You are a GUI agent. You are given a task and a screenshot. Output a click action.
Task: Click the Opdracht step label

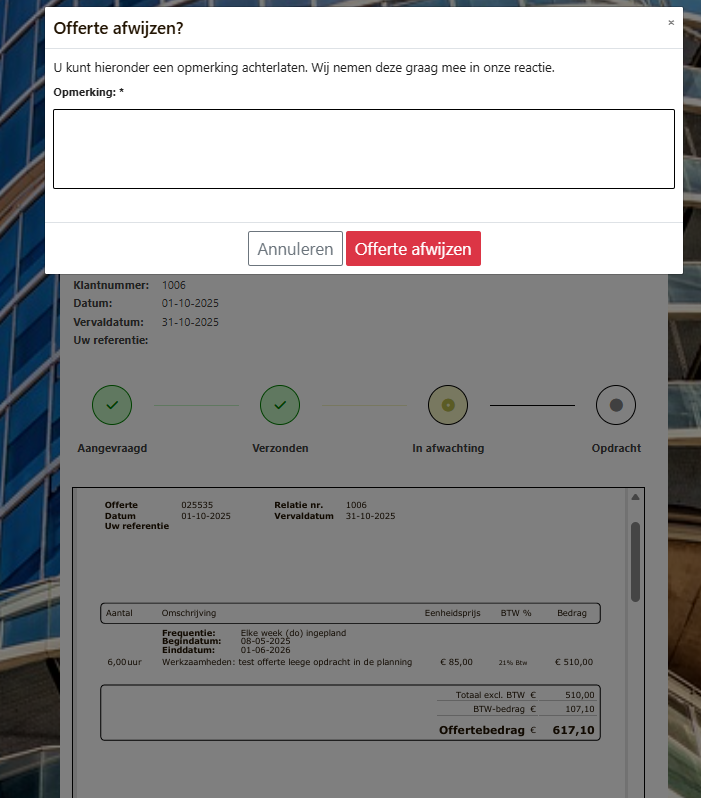(616, 448)
